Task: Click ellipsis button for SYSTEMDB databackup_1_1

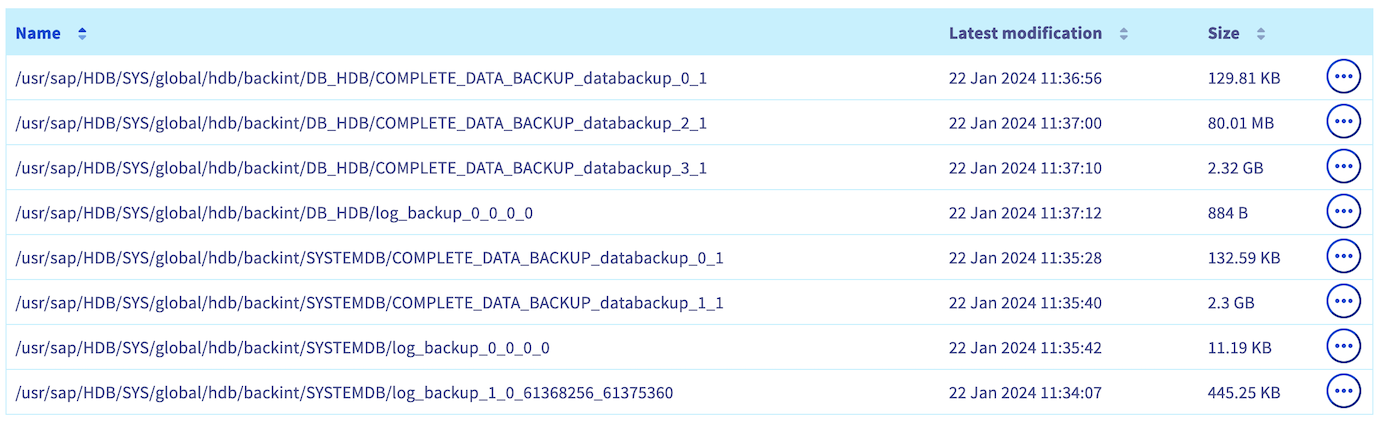Action: point(1343,302)
